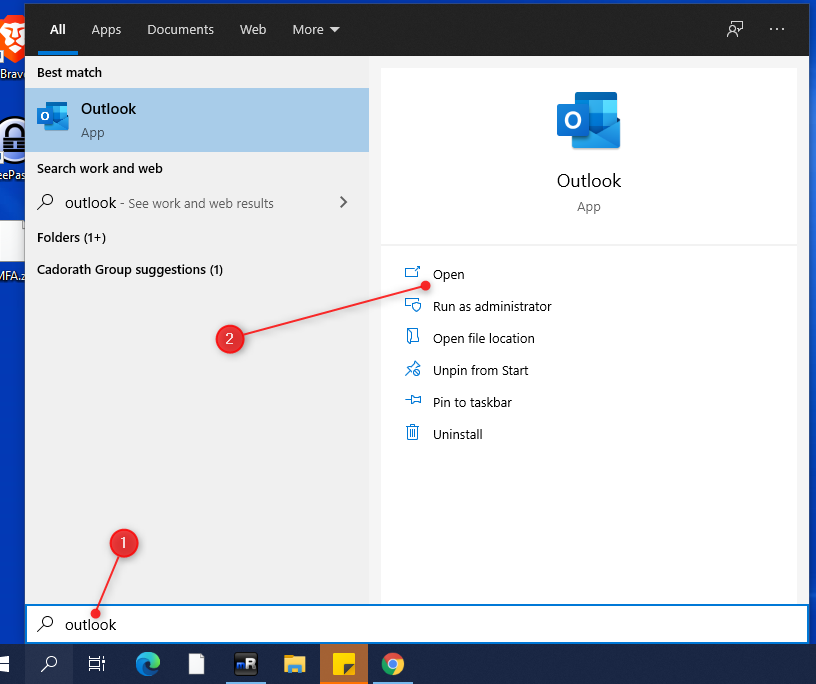The height and width of the screenshot is (684, 816).
Task: Click the Open action icon
Action: click(x=413, y=272)
